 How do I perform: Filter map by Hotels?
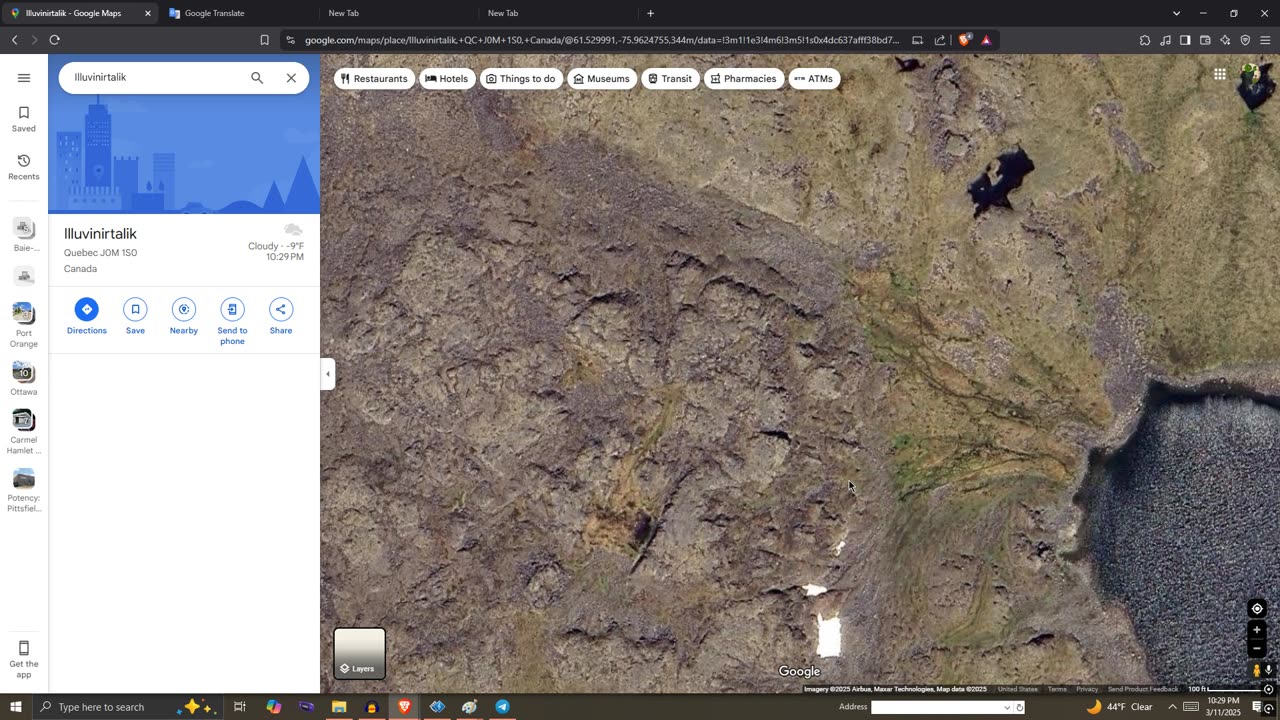click(x=446, y=79)
